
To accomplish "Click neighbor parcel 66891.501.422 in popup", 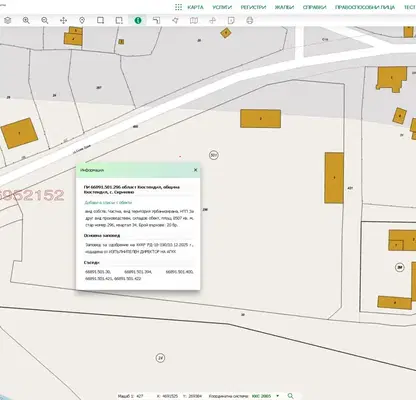I will [128, 278].
